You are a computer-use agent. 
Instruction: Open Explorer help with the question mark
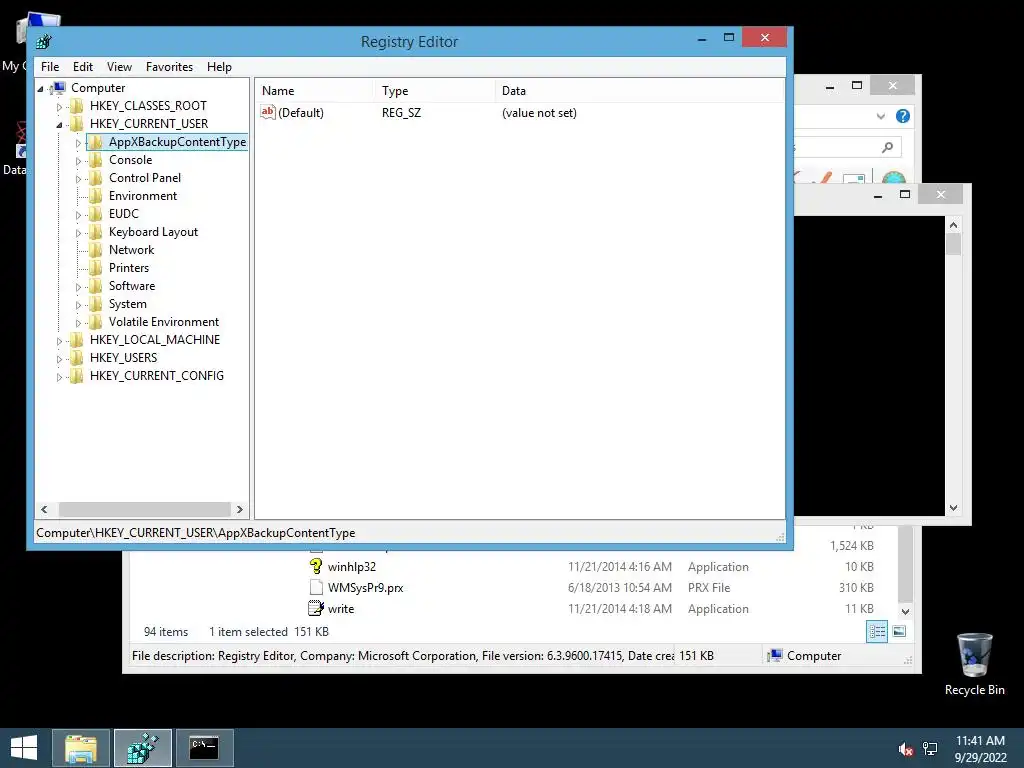903,116
